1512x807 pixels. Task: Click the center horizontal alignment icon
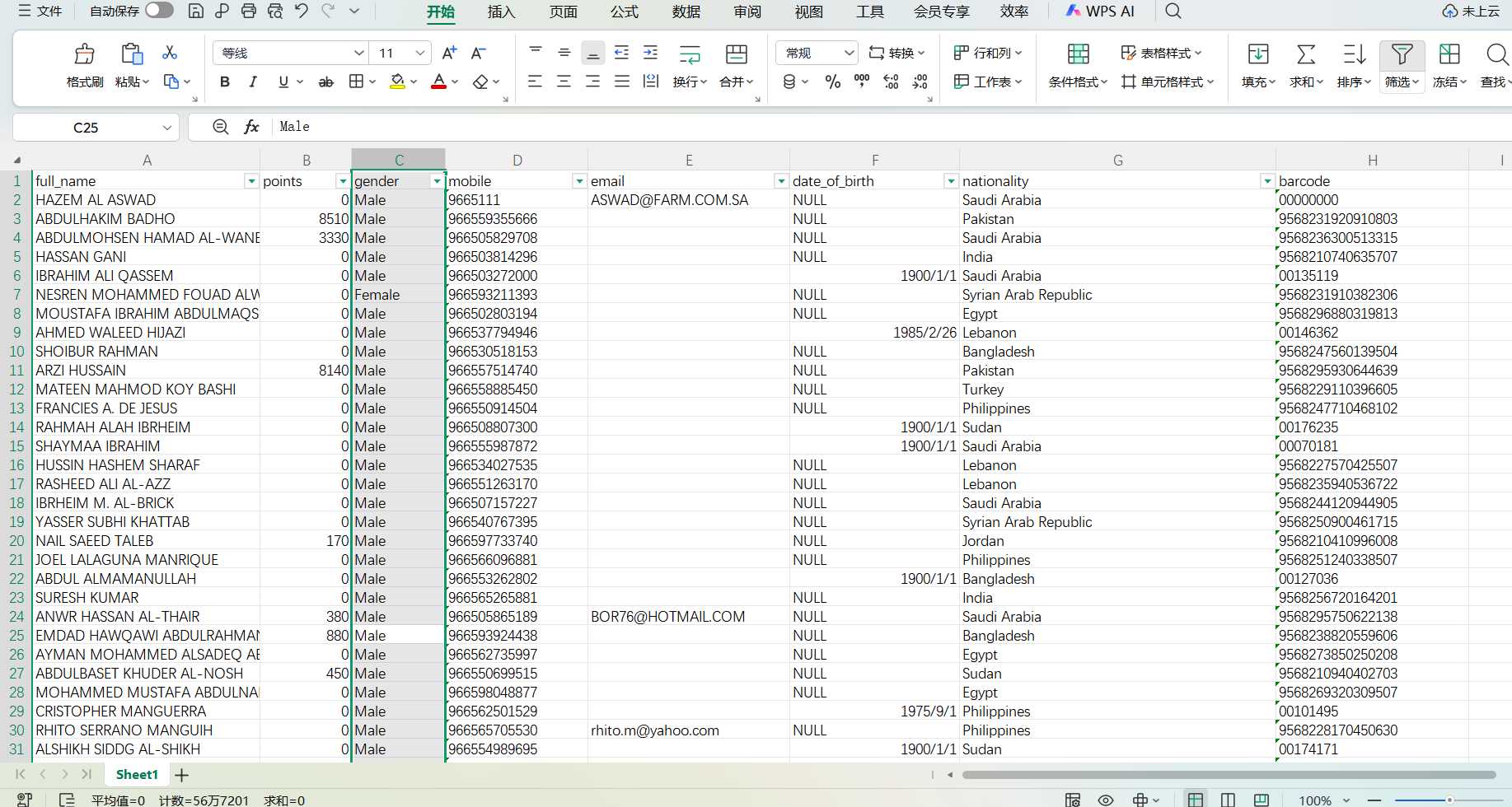click(564, 82)
